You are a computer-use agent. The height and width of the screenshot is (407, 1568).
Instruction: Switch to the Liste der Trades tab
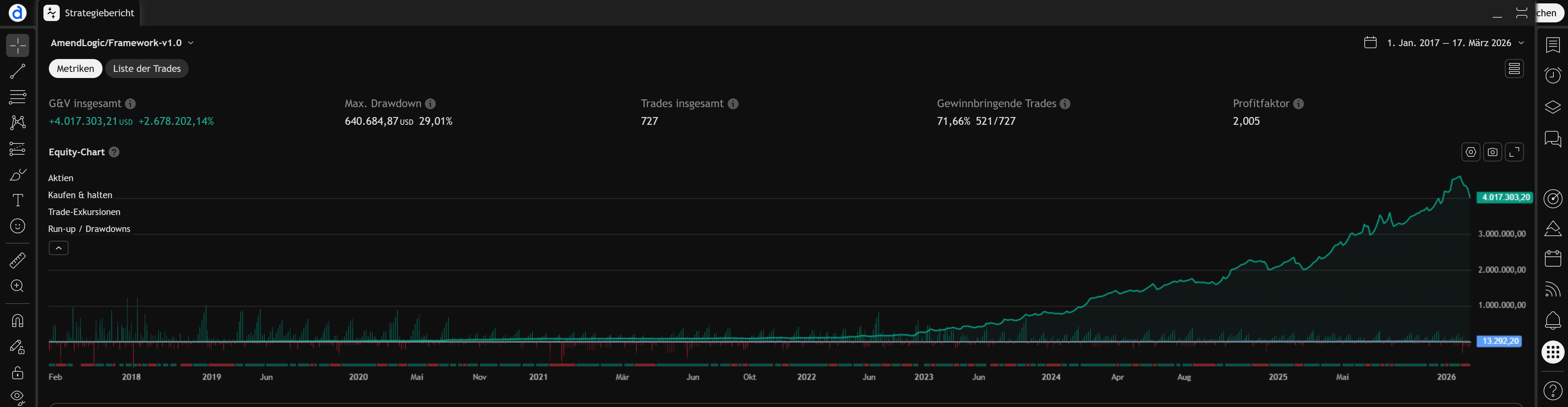[x=147, y=68]
